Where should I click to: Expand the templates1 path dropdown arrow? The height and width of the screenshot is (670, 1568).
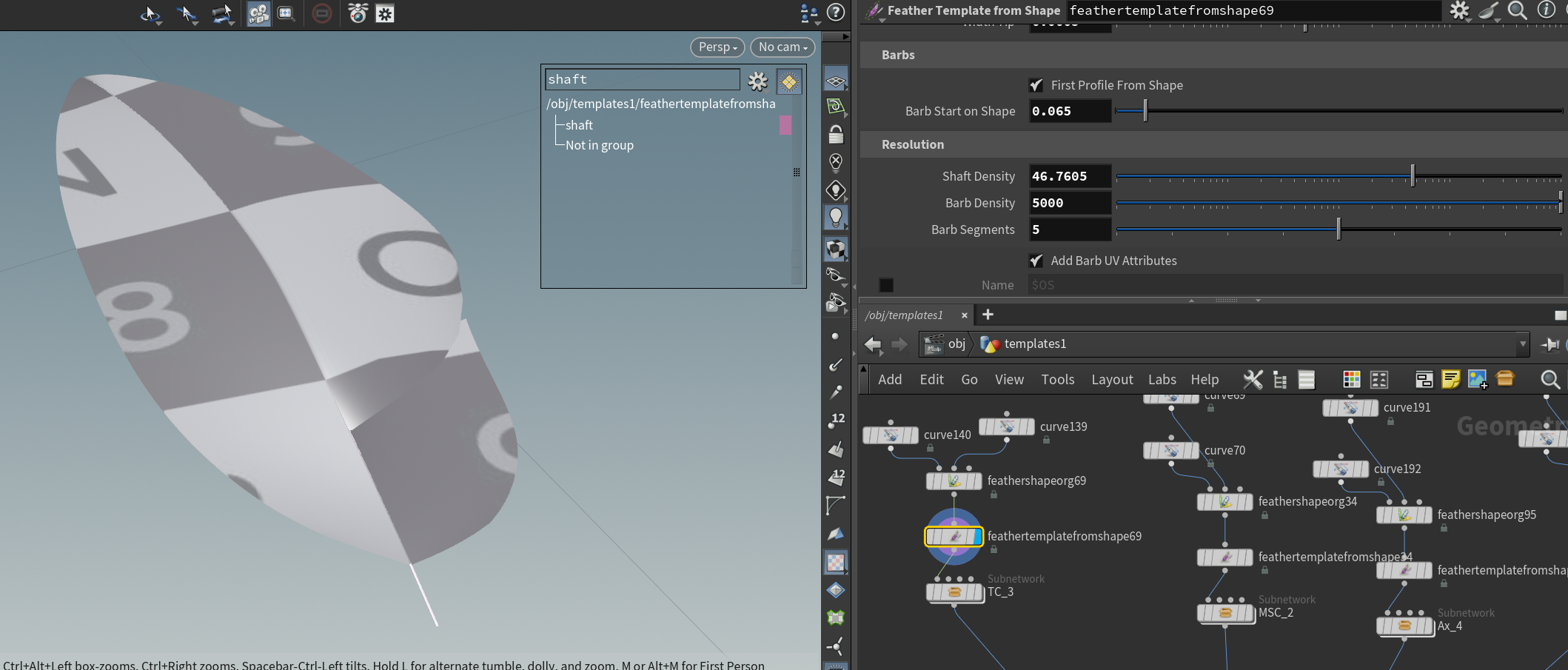(x=1523, y=344)
